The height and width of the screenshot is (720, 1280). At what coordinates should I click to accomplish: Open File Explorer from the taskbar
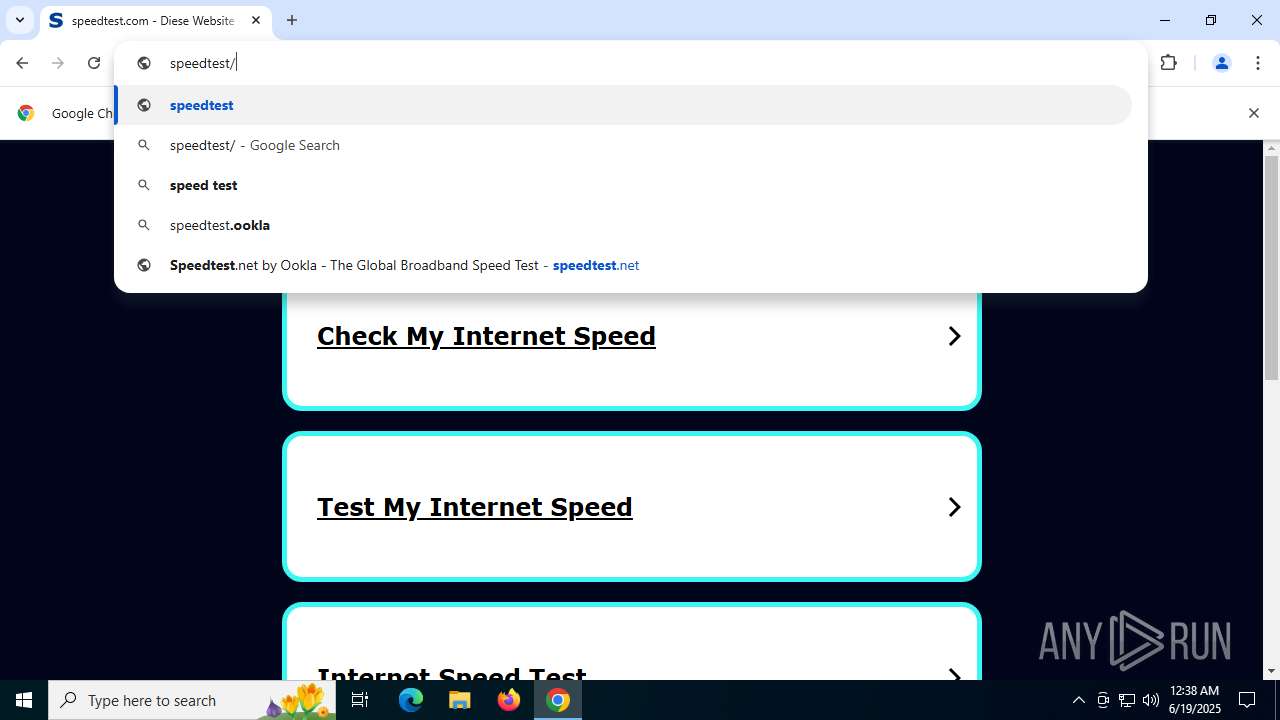pyautogui.click(x=460, y=700)
